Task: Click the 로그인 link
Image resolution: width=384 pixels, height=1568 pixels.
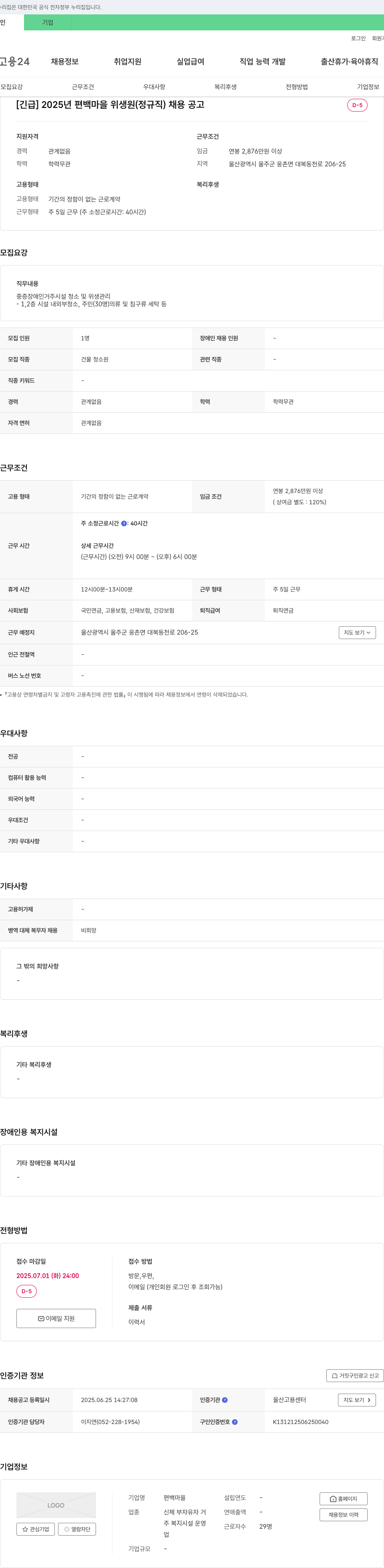Action: click(x=358, y=38)
